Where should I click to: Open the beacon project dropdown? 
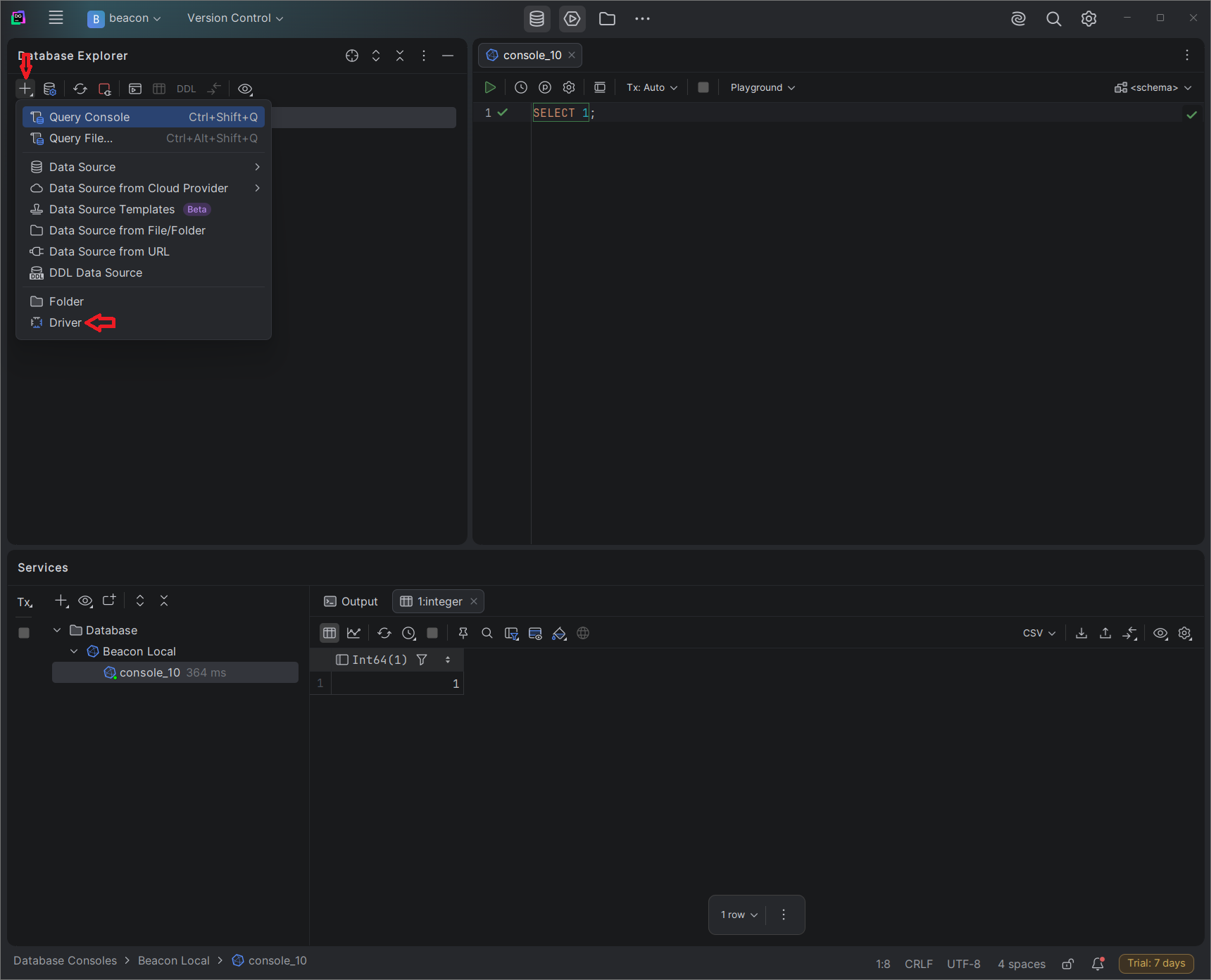pyautogui.click(x=125, y=18)
